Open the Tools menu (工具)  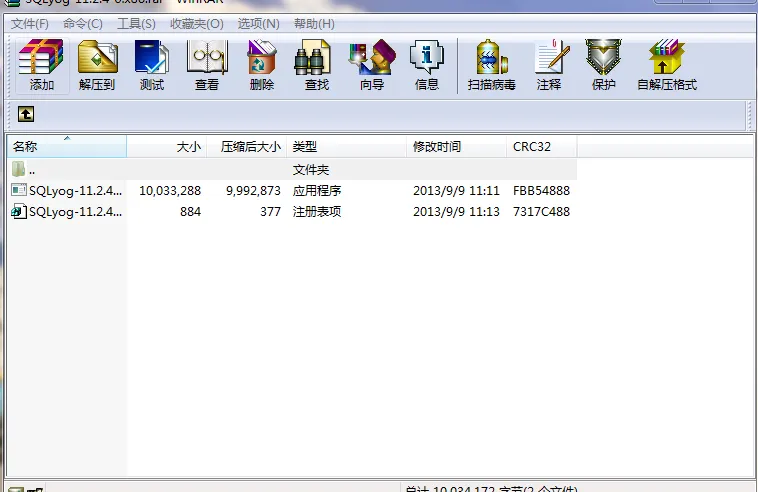pyautogui.click(x=136, y=24)
